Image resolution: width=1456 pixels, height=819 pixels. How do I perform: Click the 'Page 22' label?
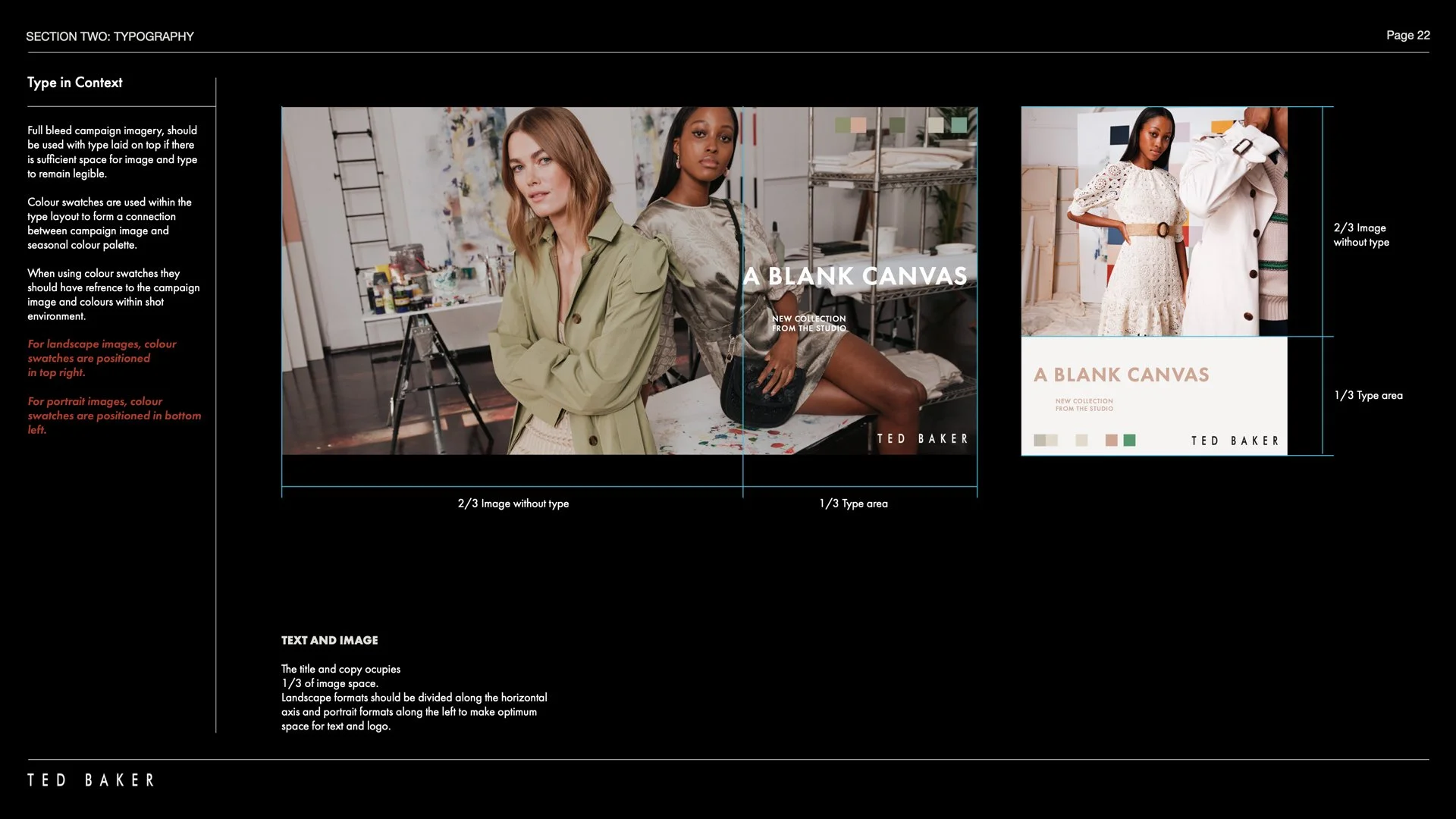tap(1407, 36)
